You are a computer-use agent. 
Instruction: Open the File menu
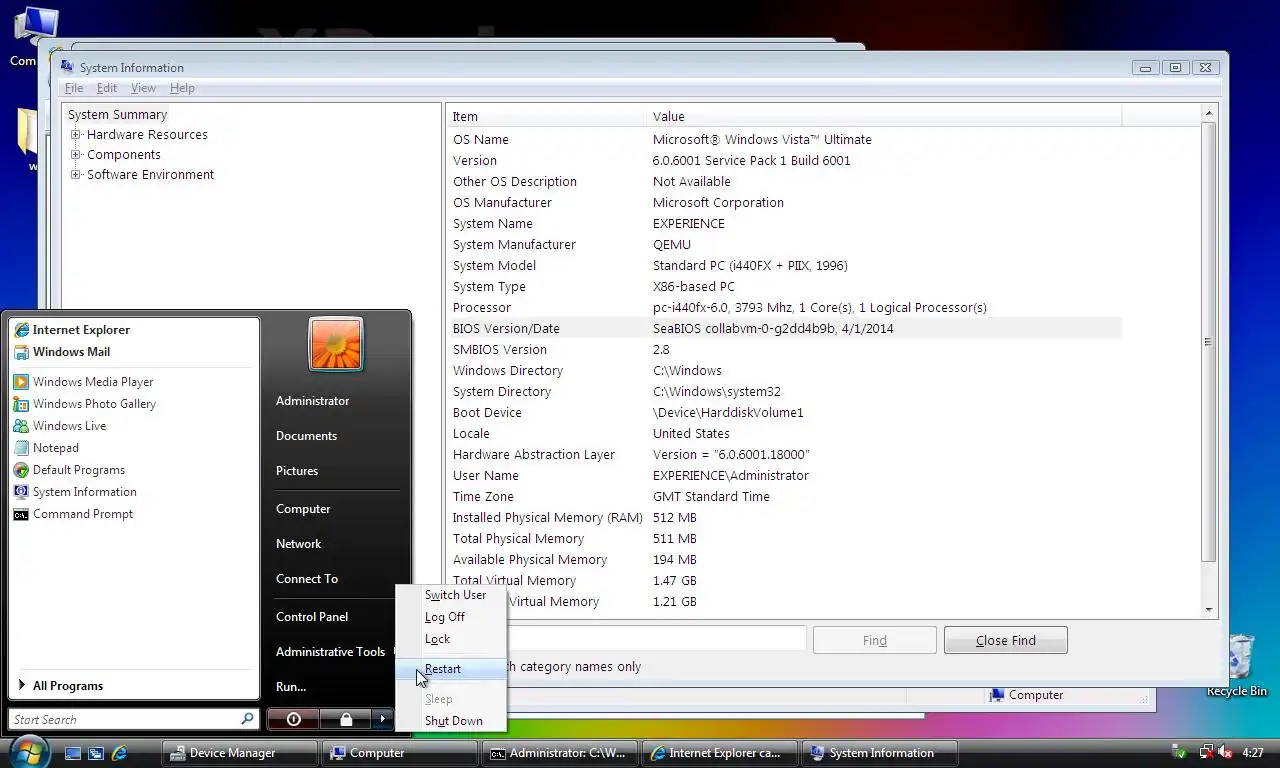[x=74, y=88]
